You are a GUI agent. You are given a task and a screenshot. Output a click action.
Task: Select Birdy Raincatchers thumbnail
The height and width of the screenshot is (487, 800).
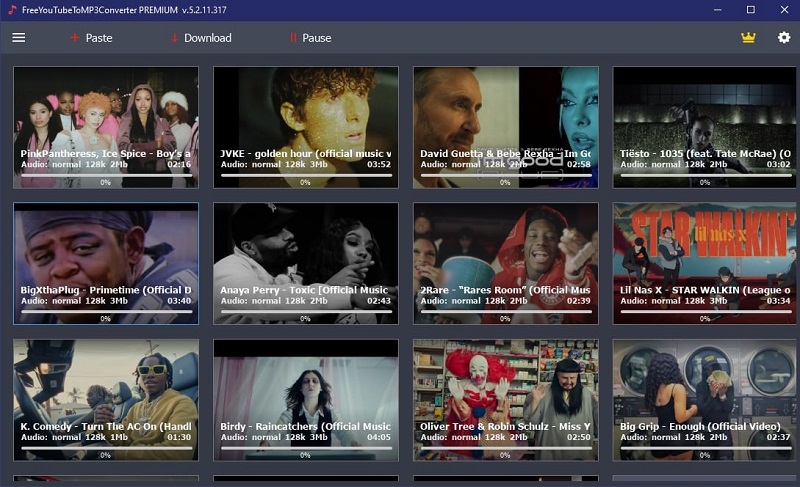click(306, 400)
